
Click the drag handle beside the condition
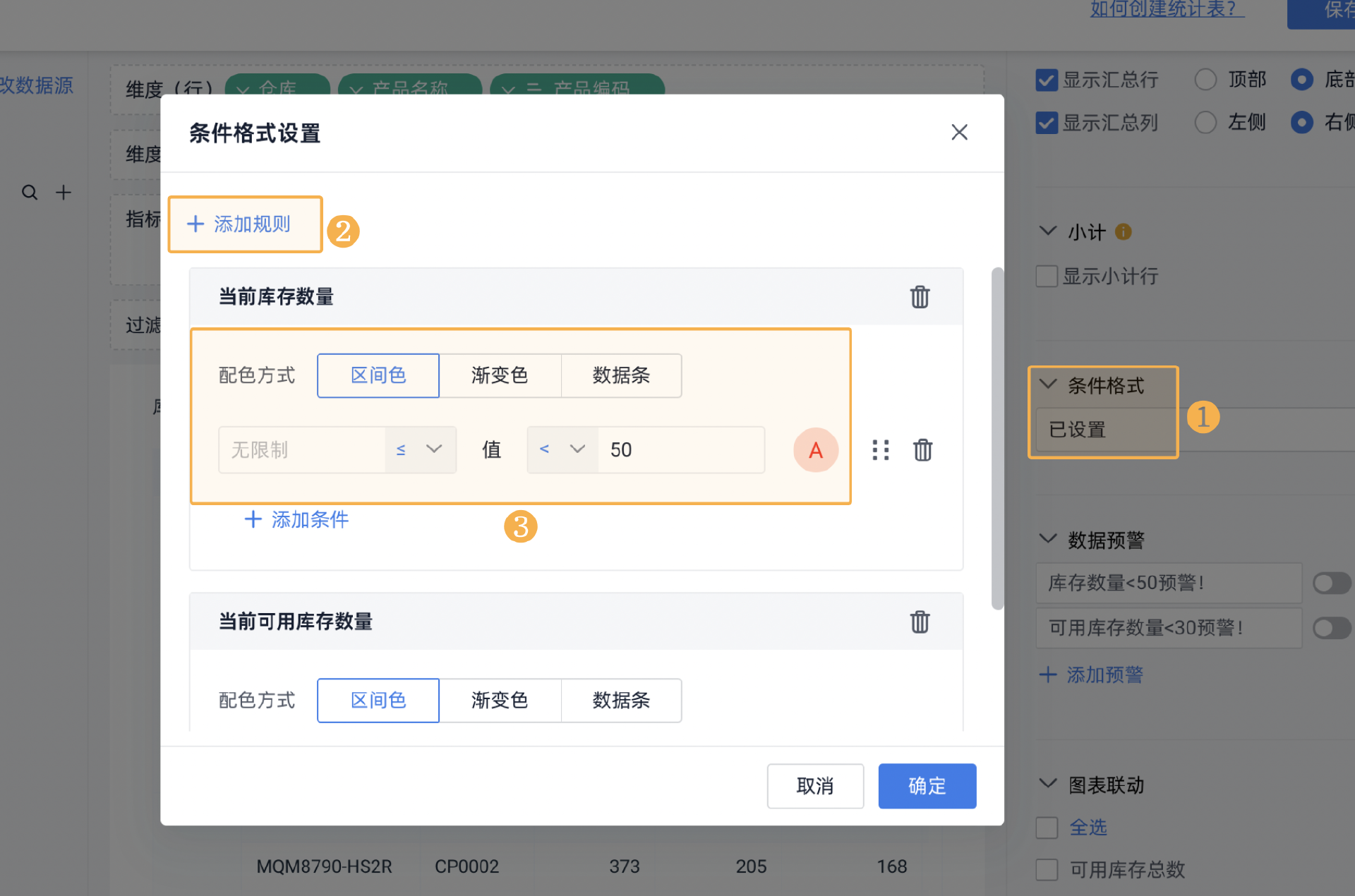click(x=880, y=449)
